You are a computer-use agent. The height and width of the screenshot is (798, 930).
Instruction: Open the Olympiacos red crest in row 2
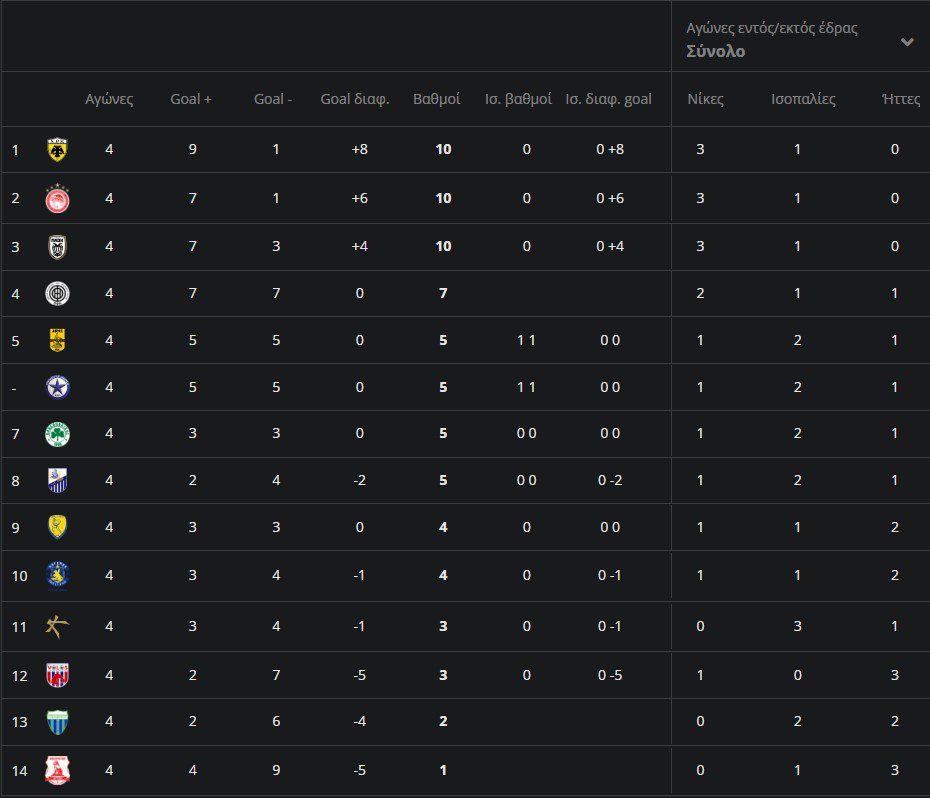[57, 198]
